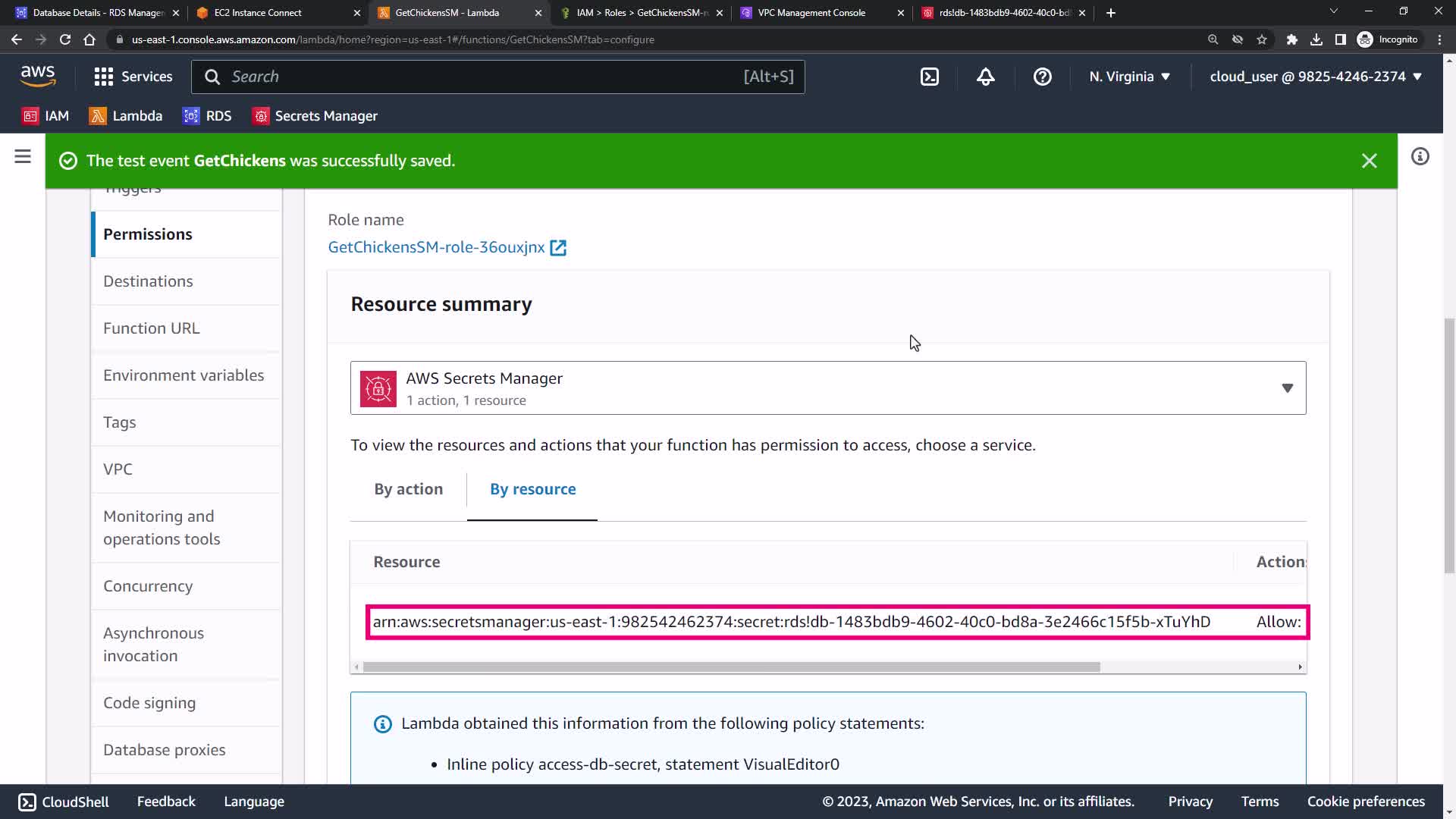Open the cloud_user account menu
This screenshot has height=819, width=1456.
coord(1315,77)
